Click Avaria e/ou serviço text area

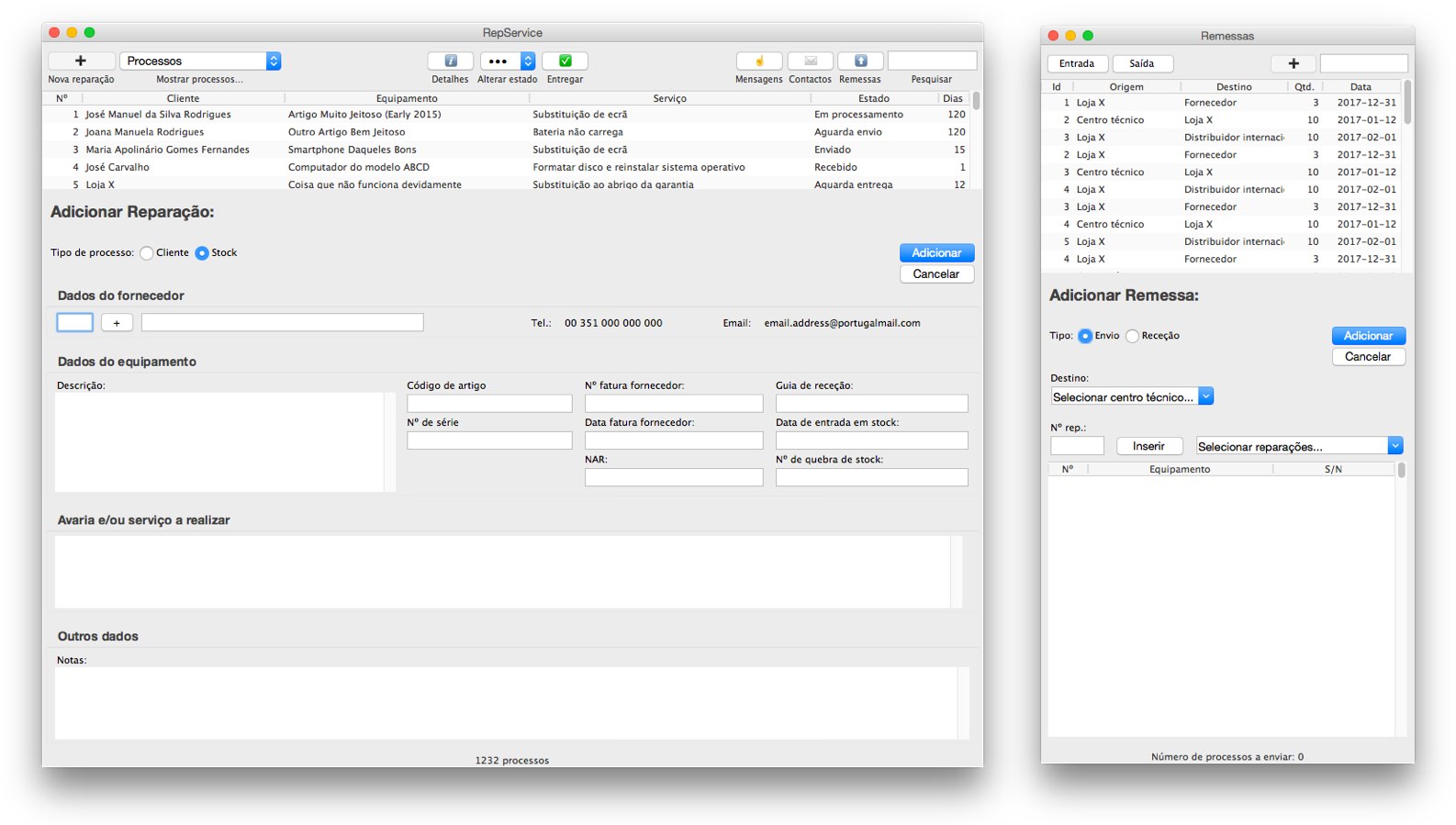coord(502,572)
